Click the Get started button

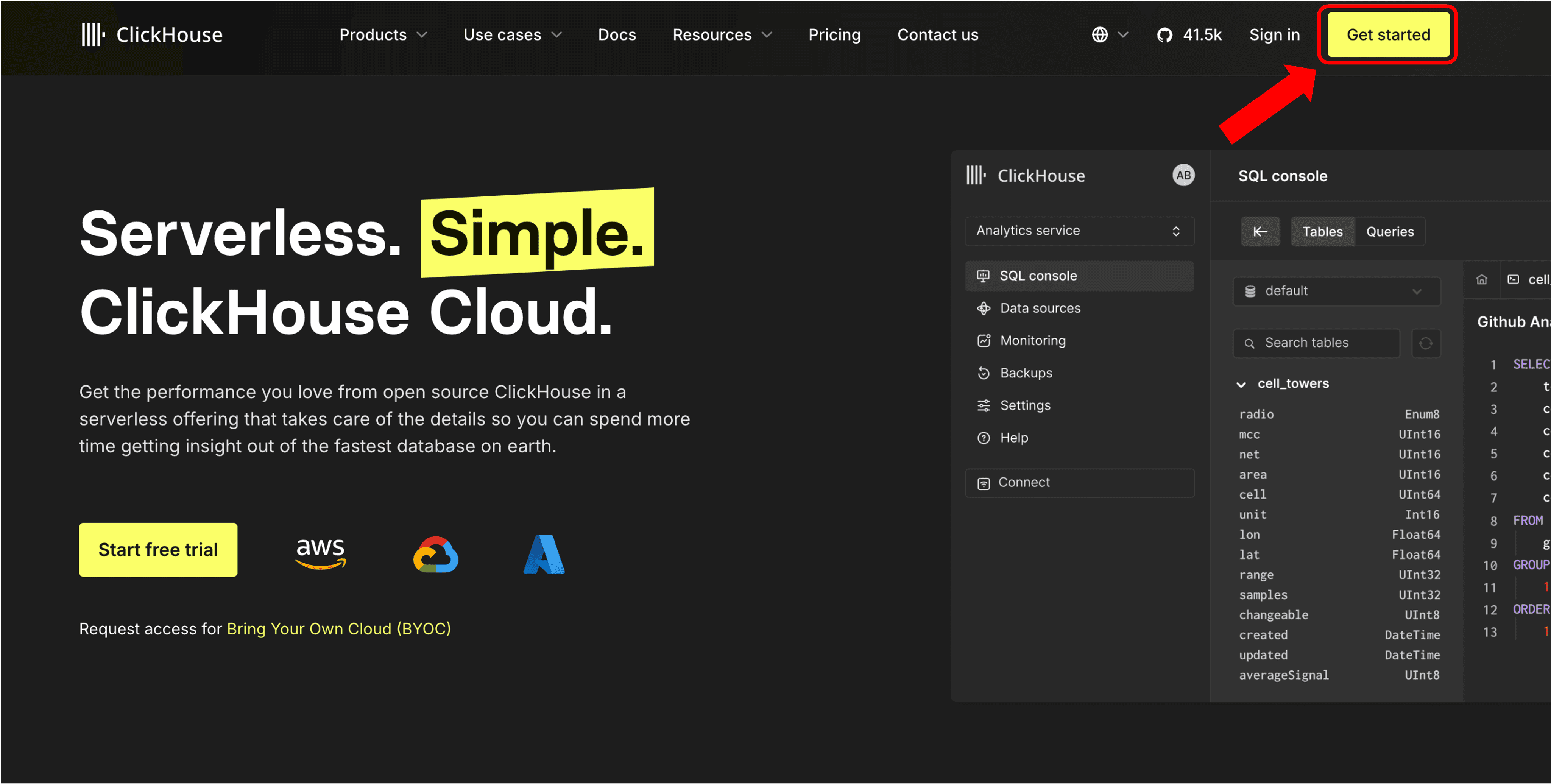(x=1389, y=35)
